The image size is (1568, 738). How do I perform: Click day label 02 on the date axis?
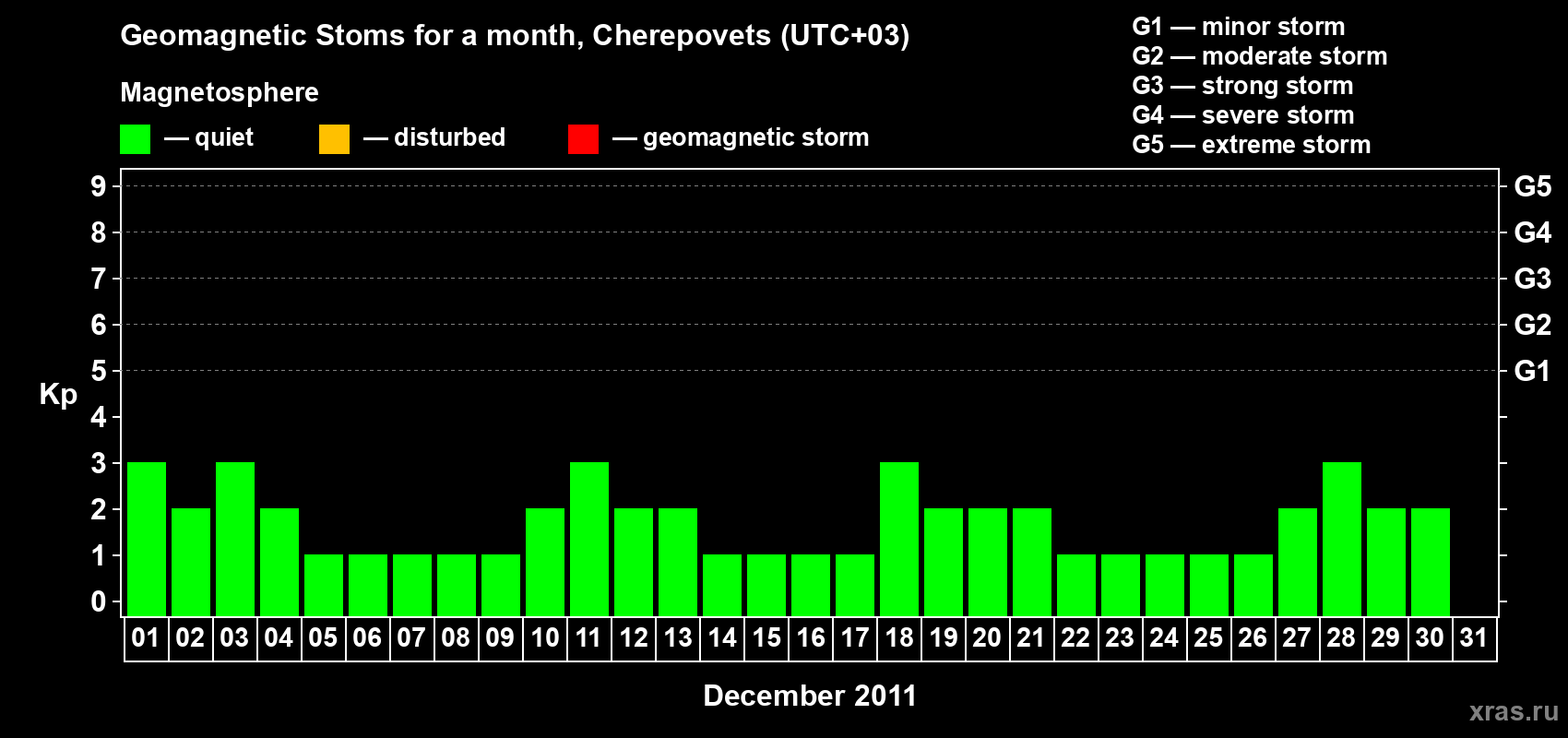pos(190,638)
